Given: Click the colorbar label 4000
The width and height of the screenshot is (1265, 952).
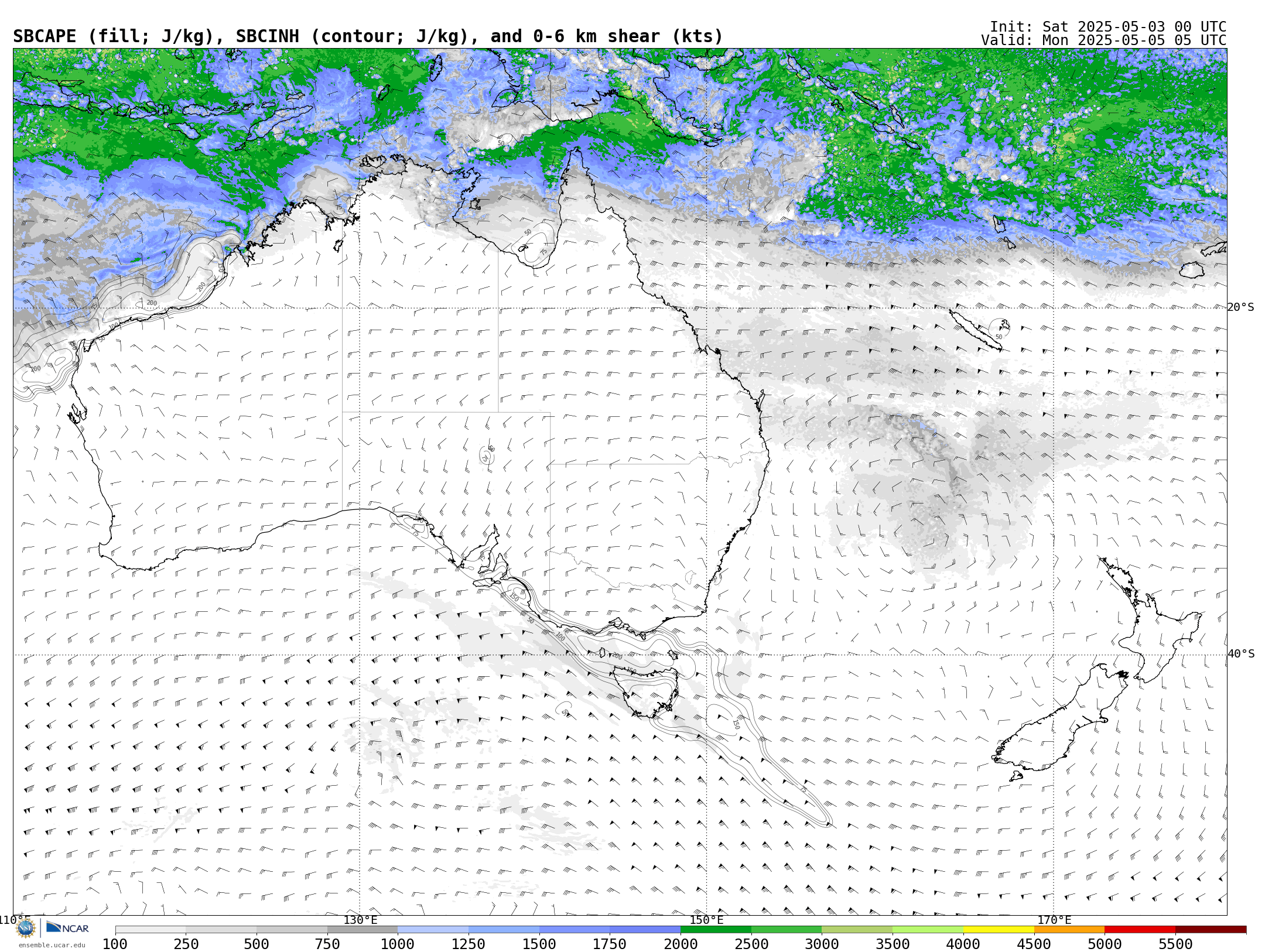Looking at the screenshot, I should pyautogui.click(x=963, y=944).
